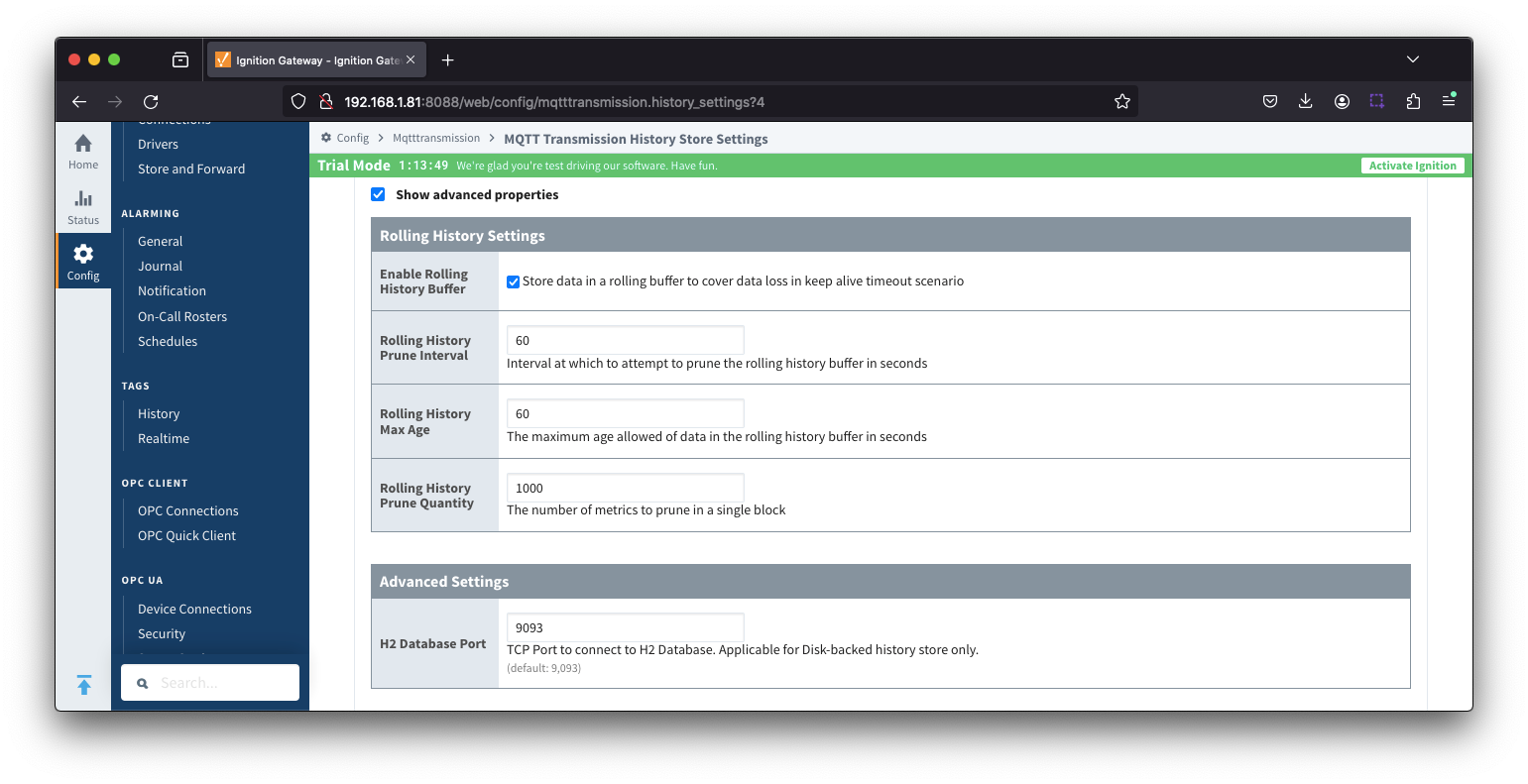This screenshot has height=784, width=1528.
Task: Select the Ignition Gateway browser tab
Action: 316,60
